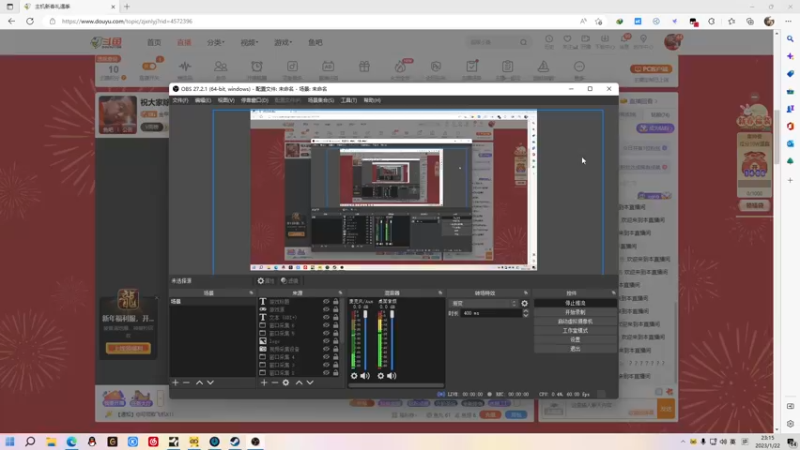Screen dimensions: 800x450
Task: Toggle the lock on the 窗口采集 5 source
Action: 336,333
